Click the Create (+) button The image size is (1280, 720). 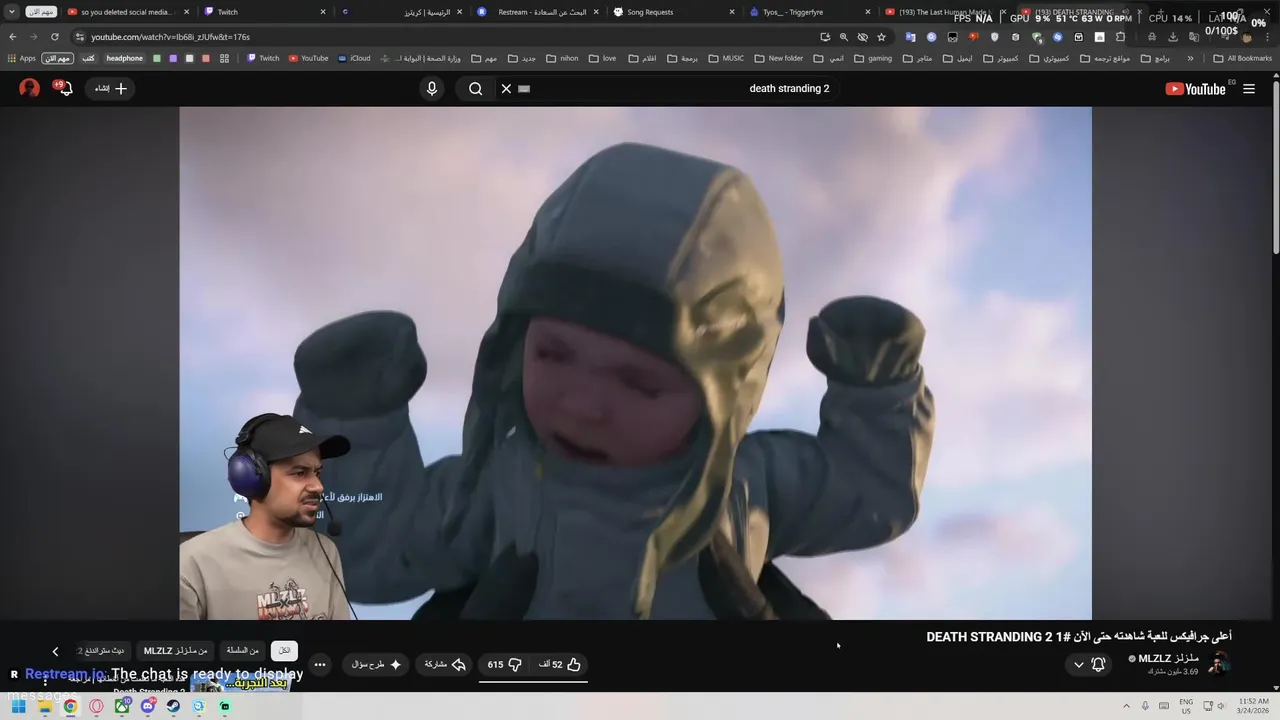111,89
